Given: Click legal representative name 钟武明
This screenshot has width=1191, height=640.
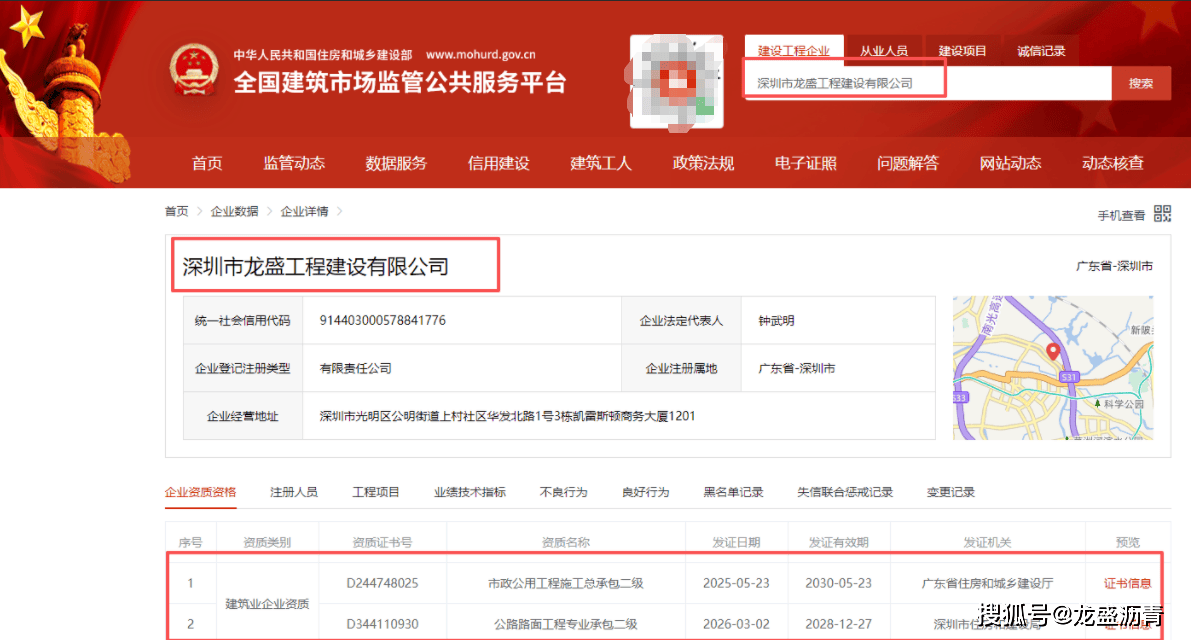Looking at the screenshot, I should pyautogui.click(x=776, y=320).
